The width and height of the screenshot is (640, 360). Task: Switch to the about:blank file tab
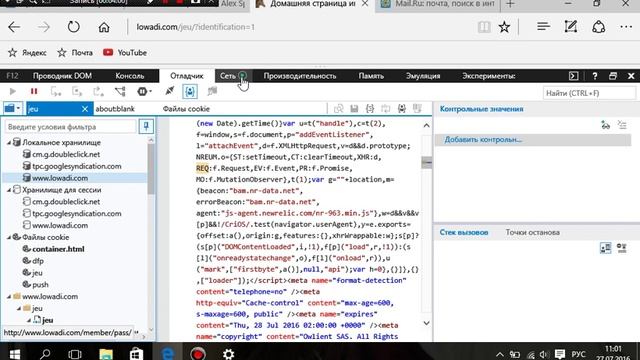(x=115, y=109)
